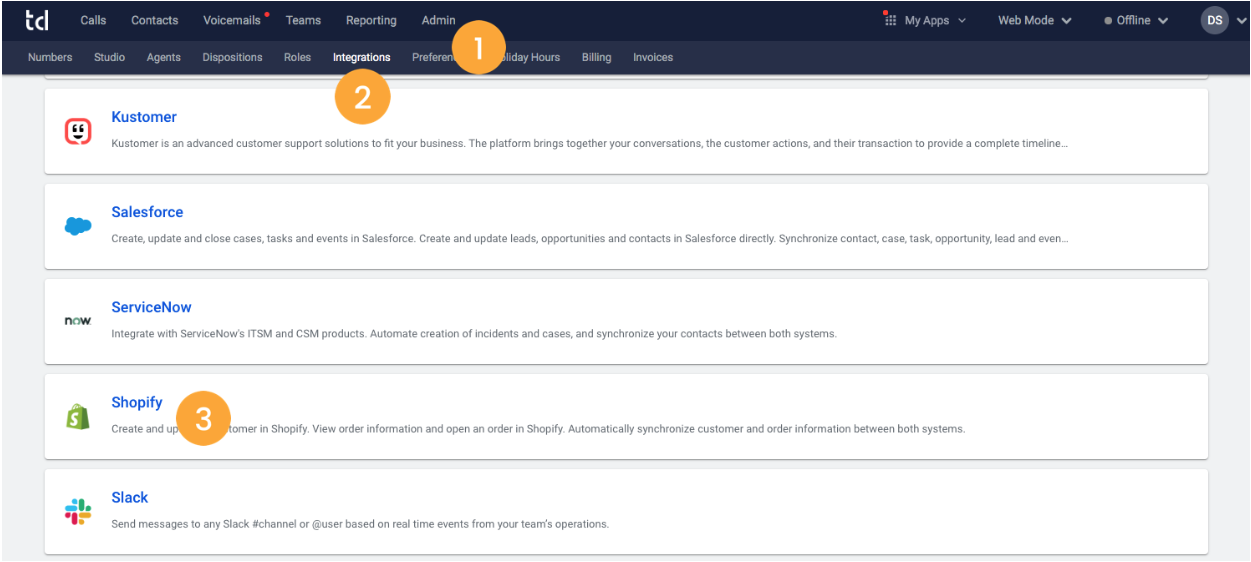
Task: Change the Offline status dropdown
Action: pyautogui.click(x=1136, y=20)
